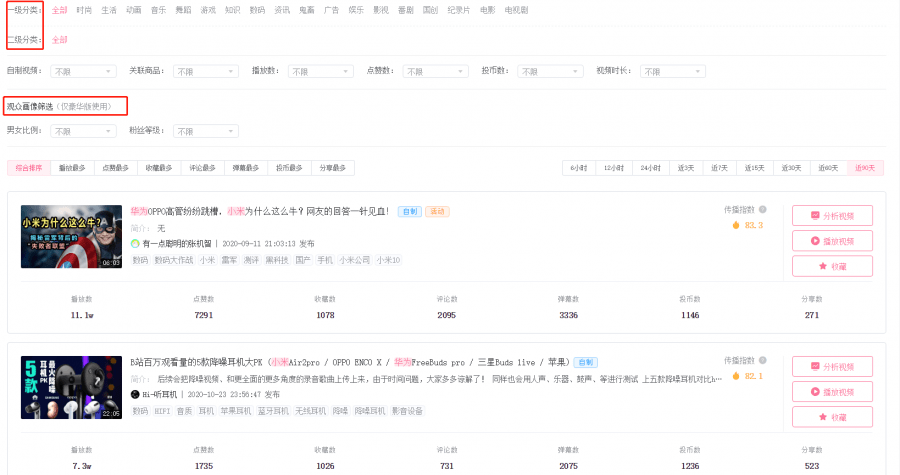The height and width of the screenshot is (475, 900).
Task: Set time range to 近60天
Action: coord(828,168)
